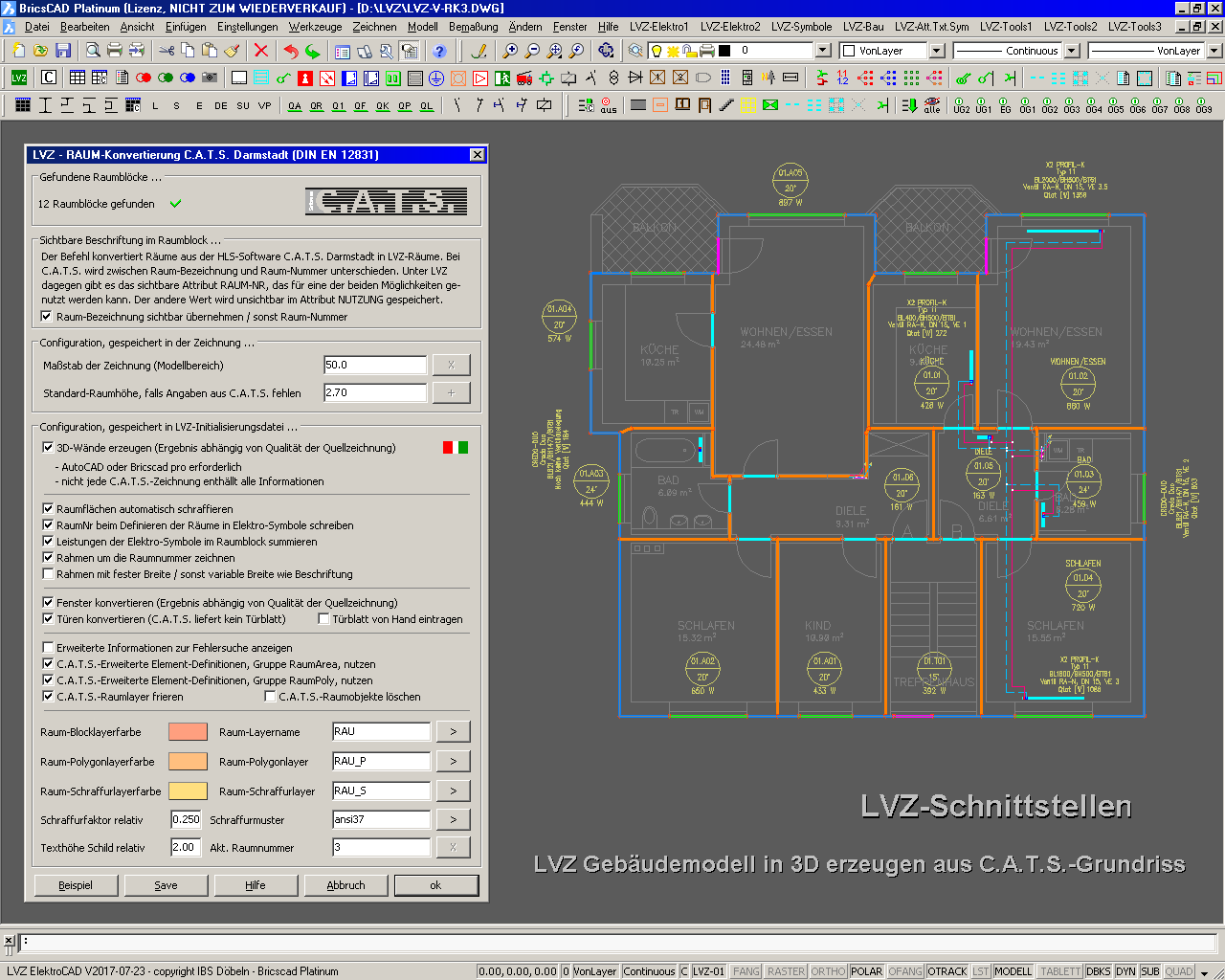
Task: Toggle Raum-Bezeichnung sichtbar übernehmen checkbox
Action: tap(47, 317)
